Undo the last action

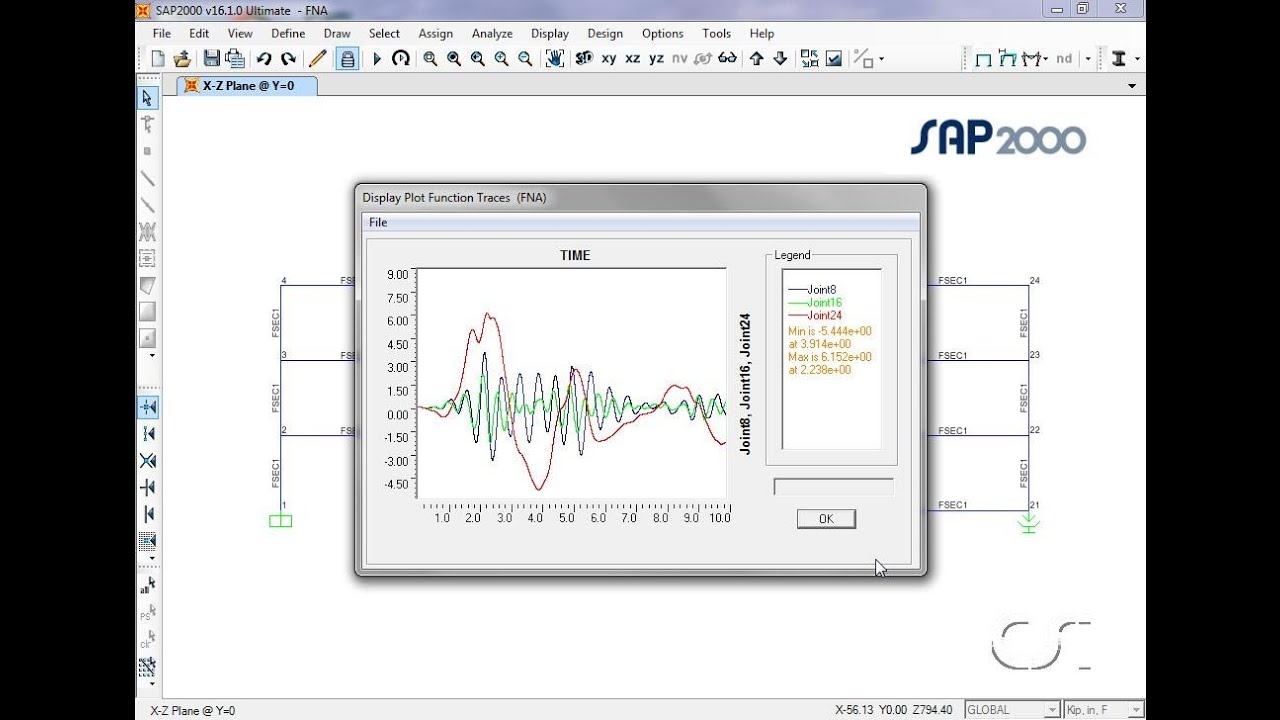264,59
